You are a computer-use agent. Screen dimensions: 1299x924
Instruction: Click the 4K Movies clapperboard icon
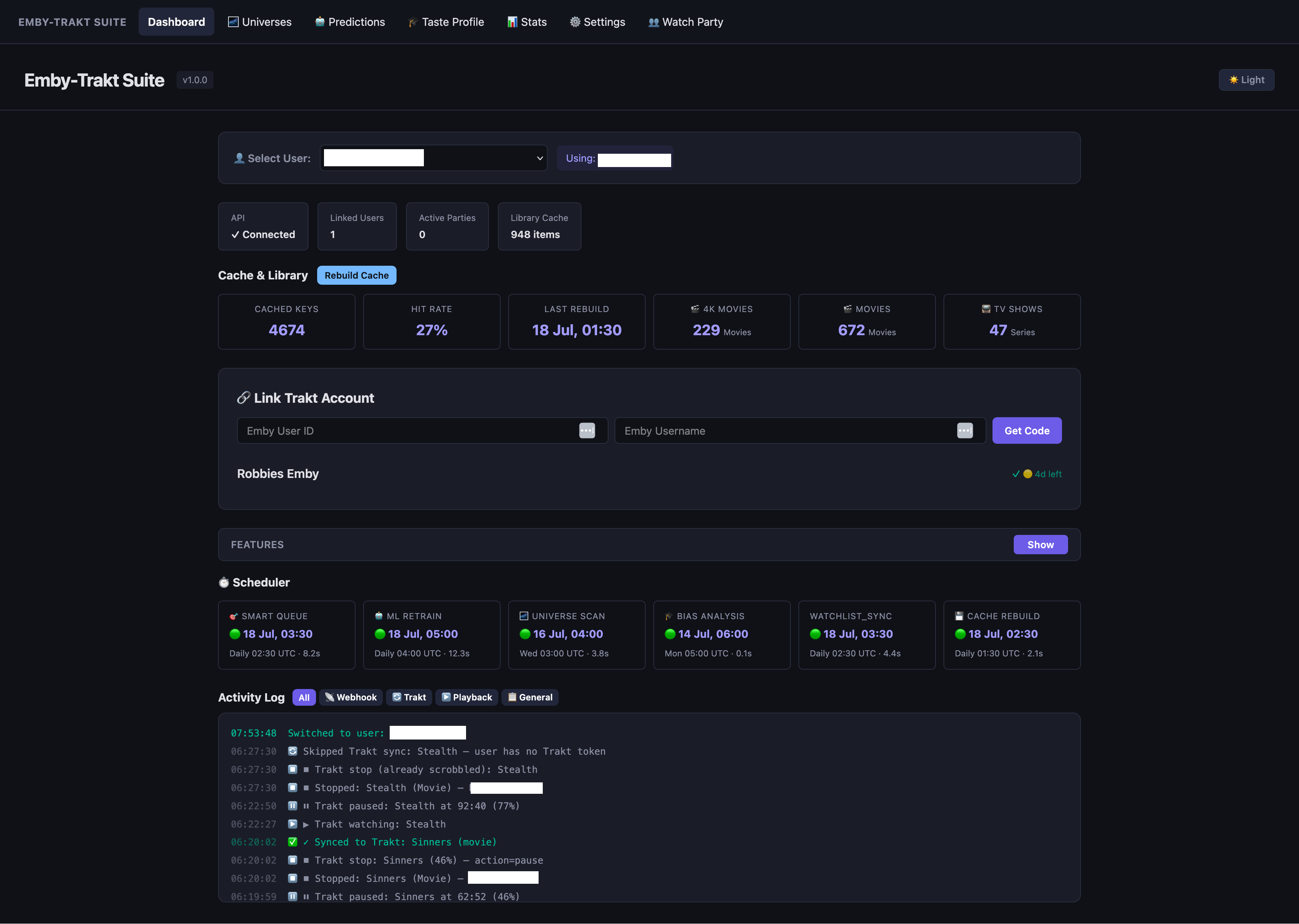(x=695, y=309)
